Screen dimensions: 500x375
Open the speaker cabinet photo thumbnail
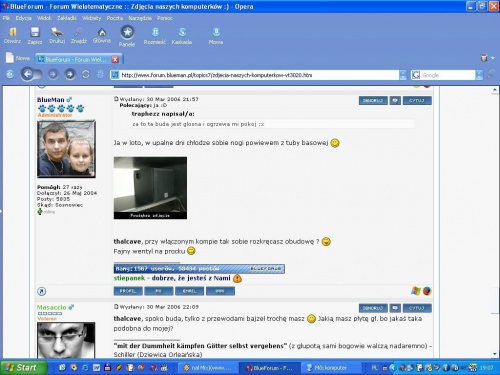coord(150,188)
